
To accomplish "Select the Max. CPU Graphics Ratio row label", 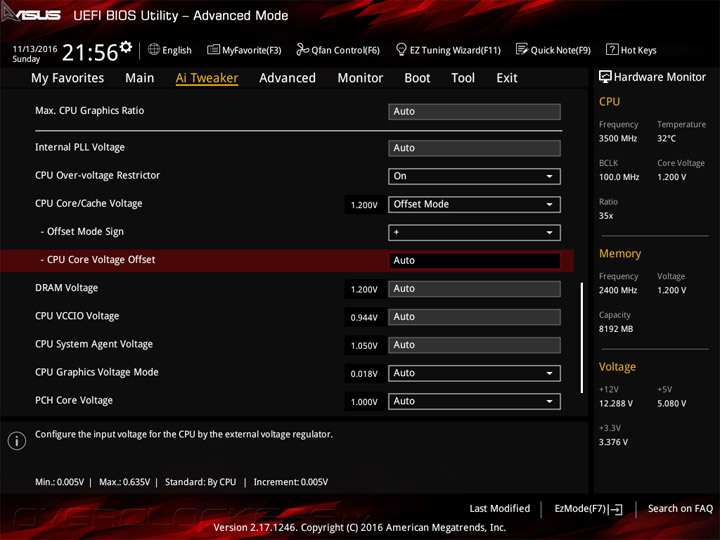I will click(90, 111).
